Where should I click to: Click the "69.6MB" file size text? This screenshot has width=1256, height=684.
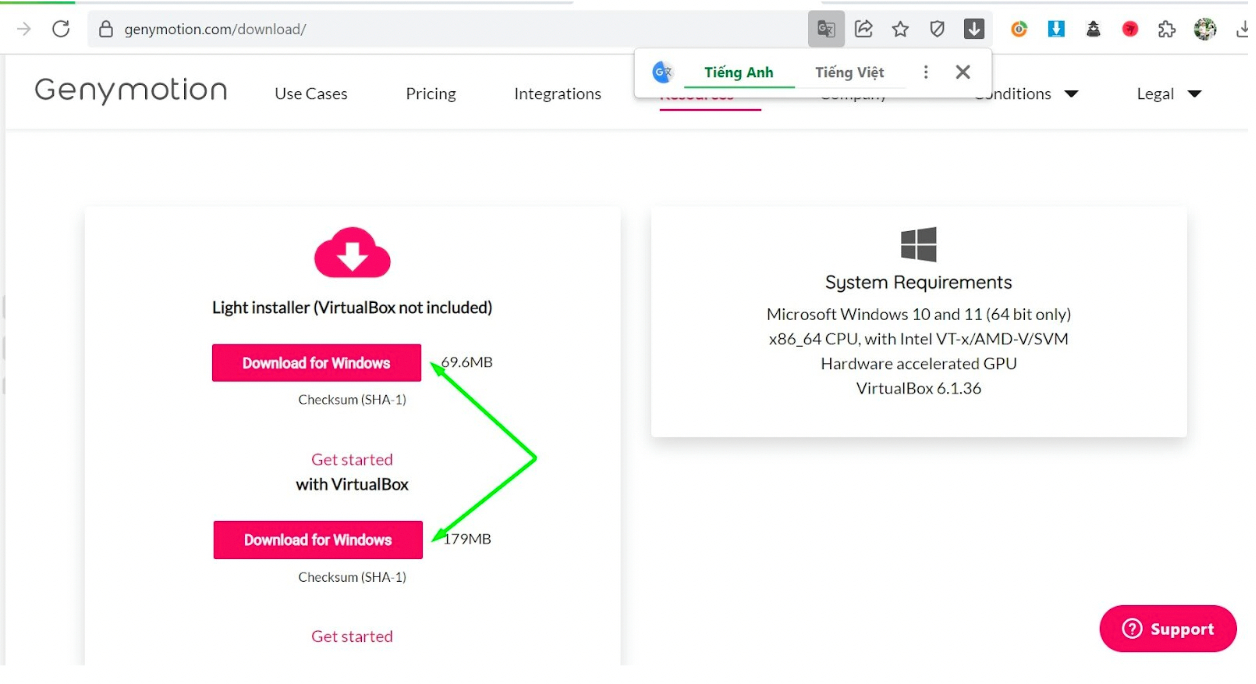tap(467, 362)
